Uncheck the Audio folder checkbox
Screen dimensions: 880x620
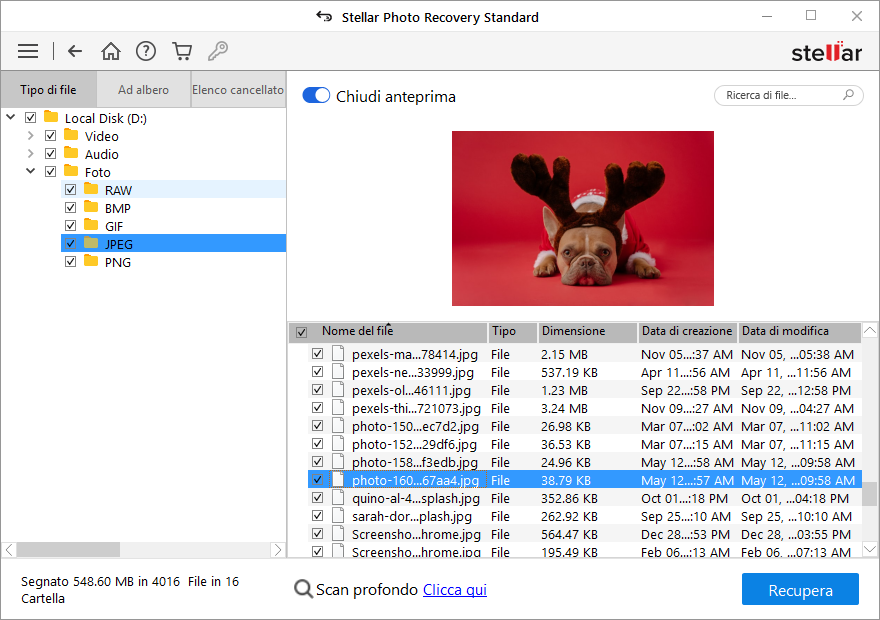coord(51,154)
